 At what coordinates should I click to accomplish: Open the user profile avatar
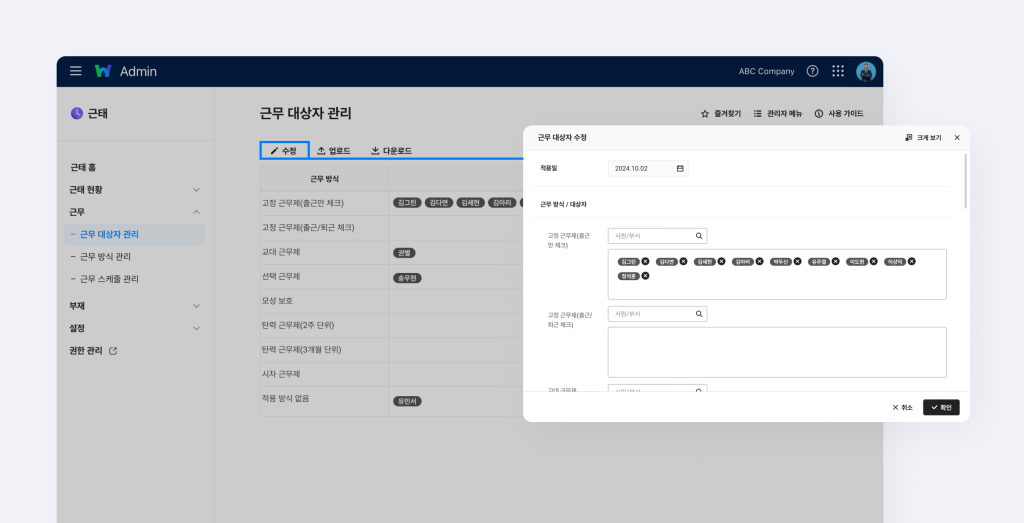tap(866, 72)
